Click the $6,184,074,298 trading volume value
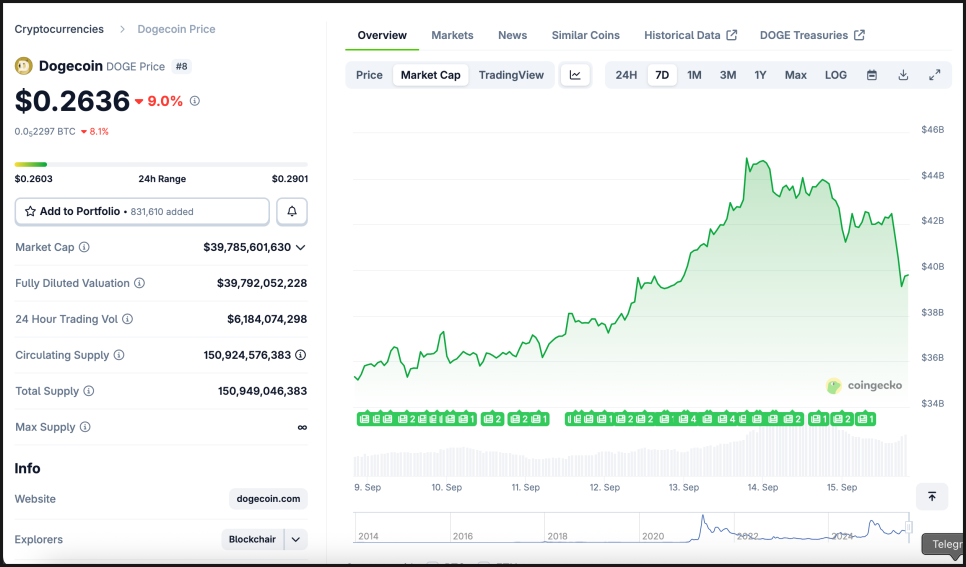966x567 pixels. click(x=267, y=319)
